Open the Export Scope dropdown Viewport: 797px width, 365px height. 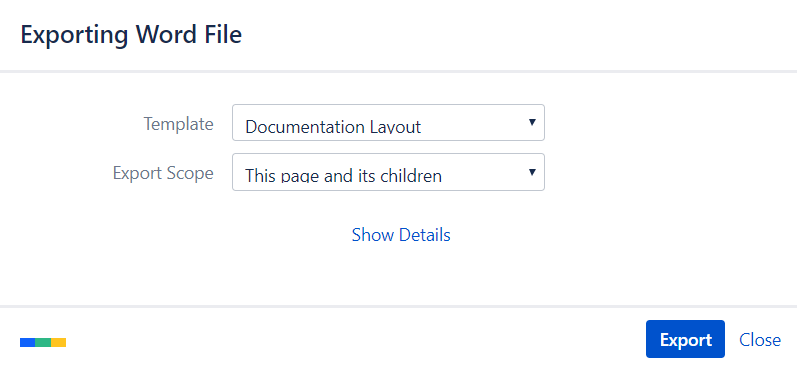click(388, 172)
